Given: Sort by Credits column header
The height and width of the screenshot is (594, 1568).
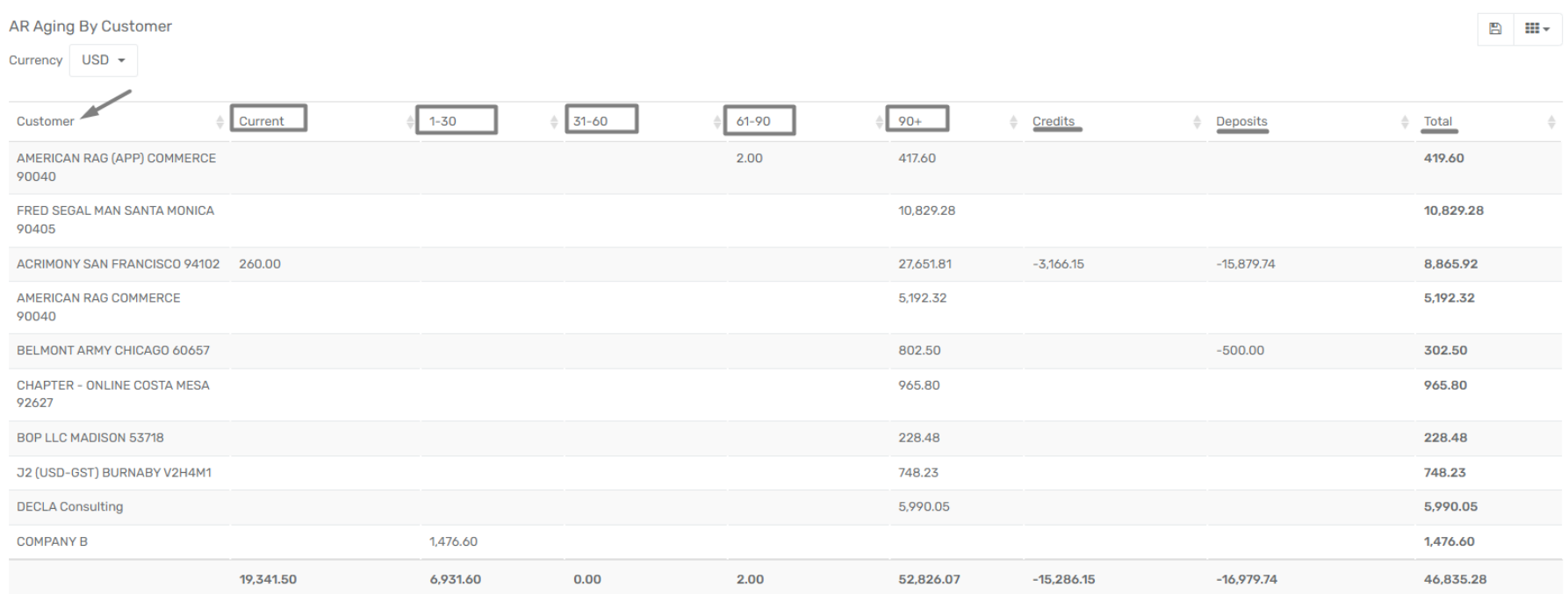Looking at the screenshot, I should click(x=1054, y=122).
